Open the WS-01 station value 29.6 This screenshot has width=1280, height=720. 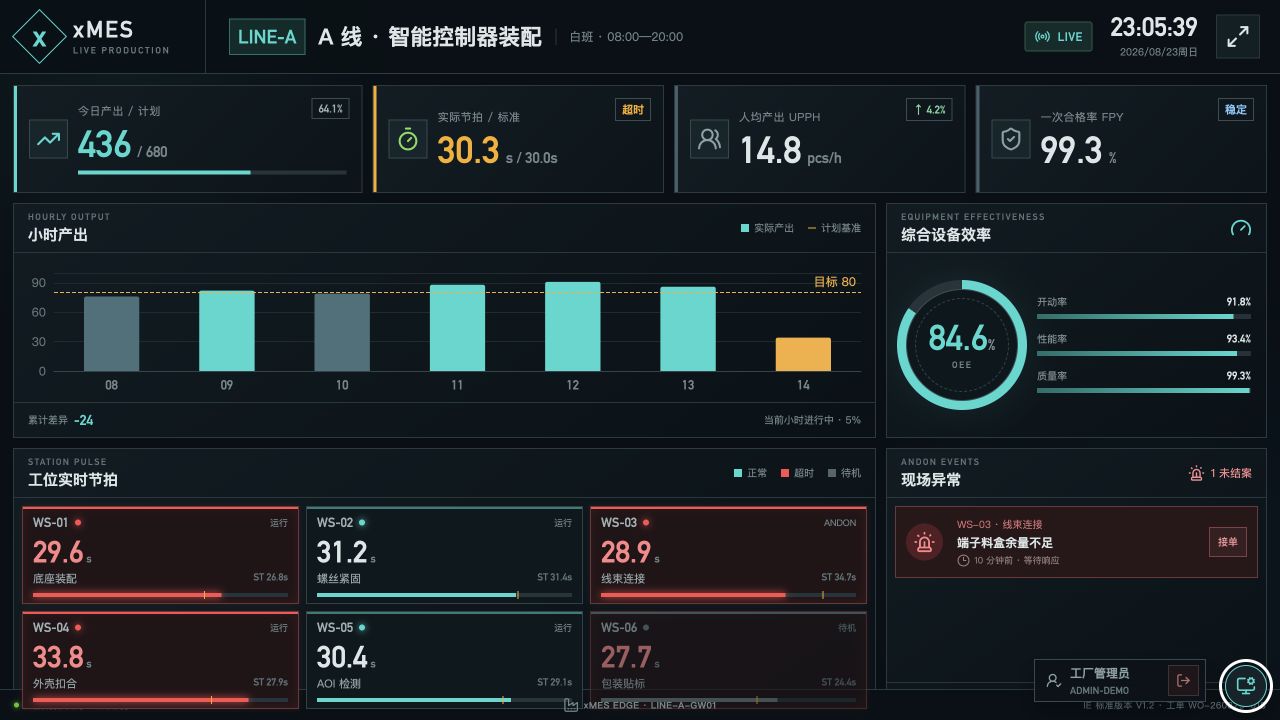click(58, 552)
